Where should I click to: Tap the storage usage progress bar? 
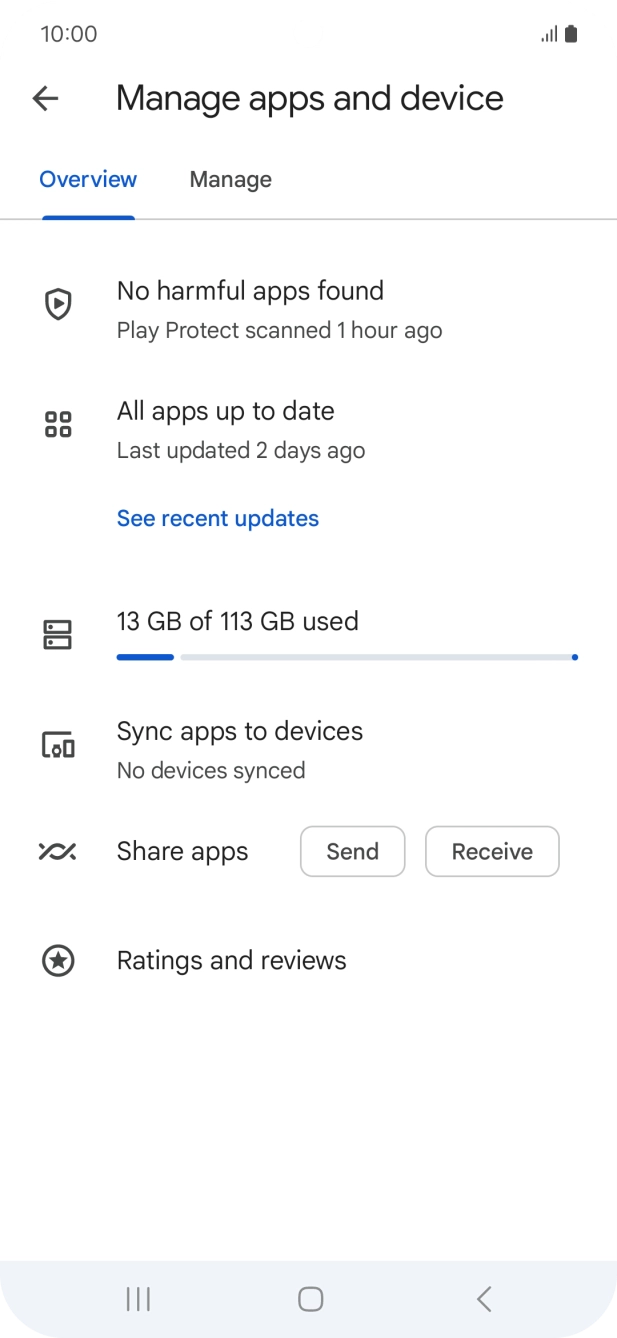[x=347, y=657]
